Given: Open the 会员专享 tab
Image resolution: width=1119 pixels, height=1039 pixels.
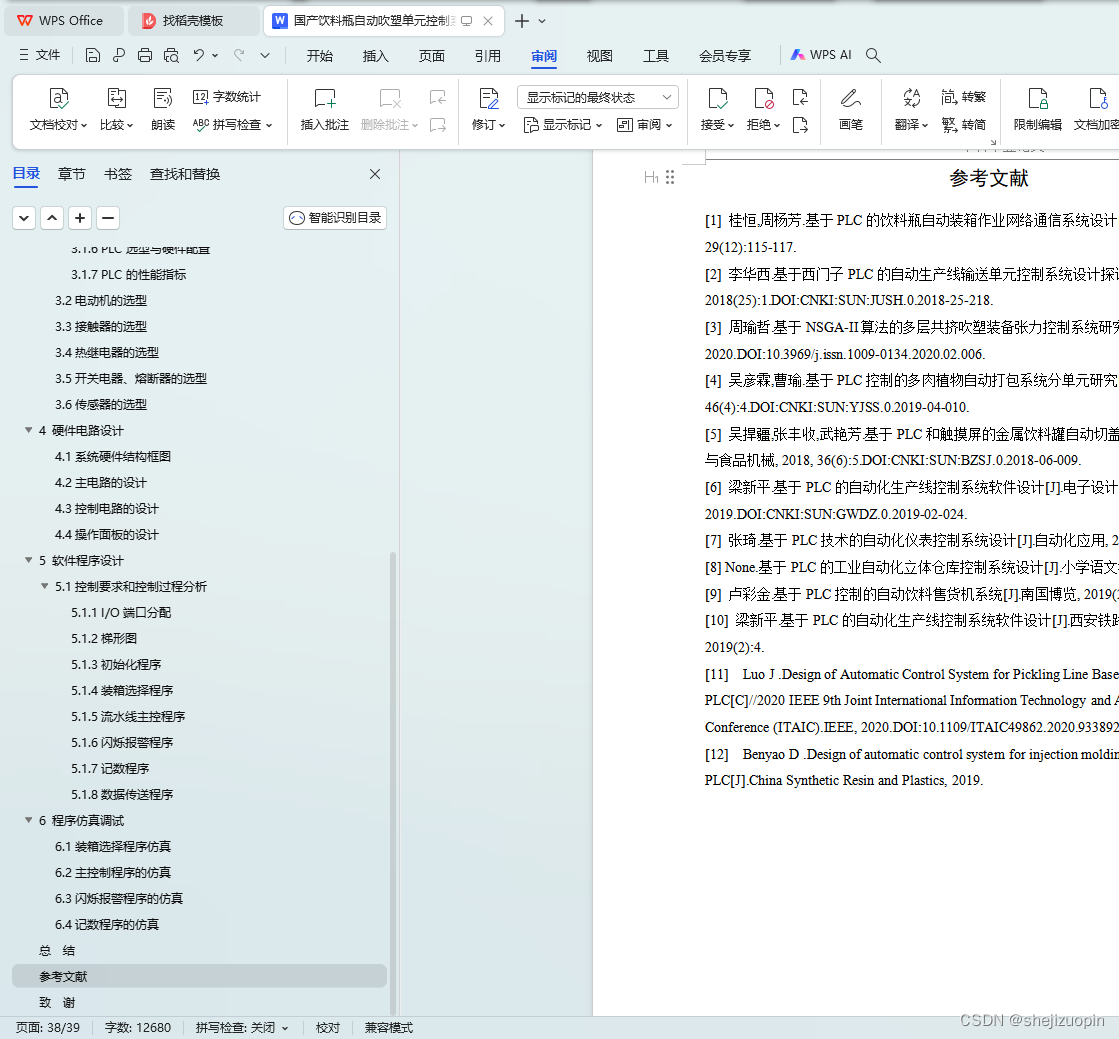Looking at the screenshot, I should (x=725, y=56).
